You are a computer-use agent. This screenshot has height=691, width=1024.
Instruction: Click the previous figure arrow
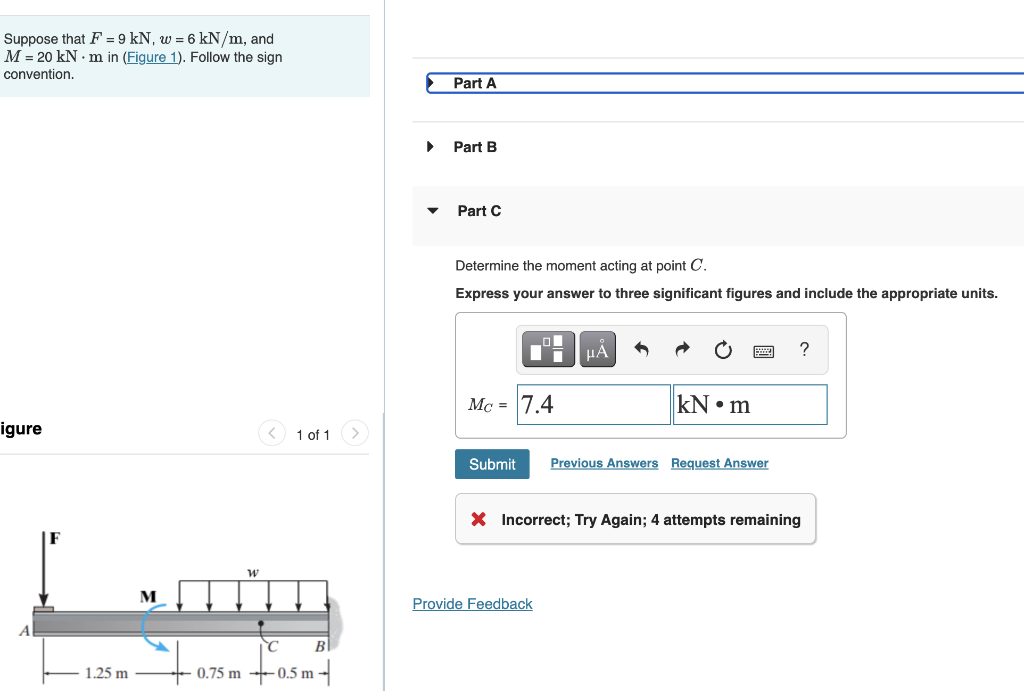271,433
